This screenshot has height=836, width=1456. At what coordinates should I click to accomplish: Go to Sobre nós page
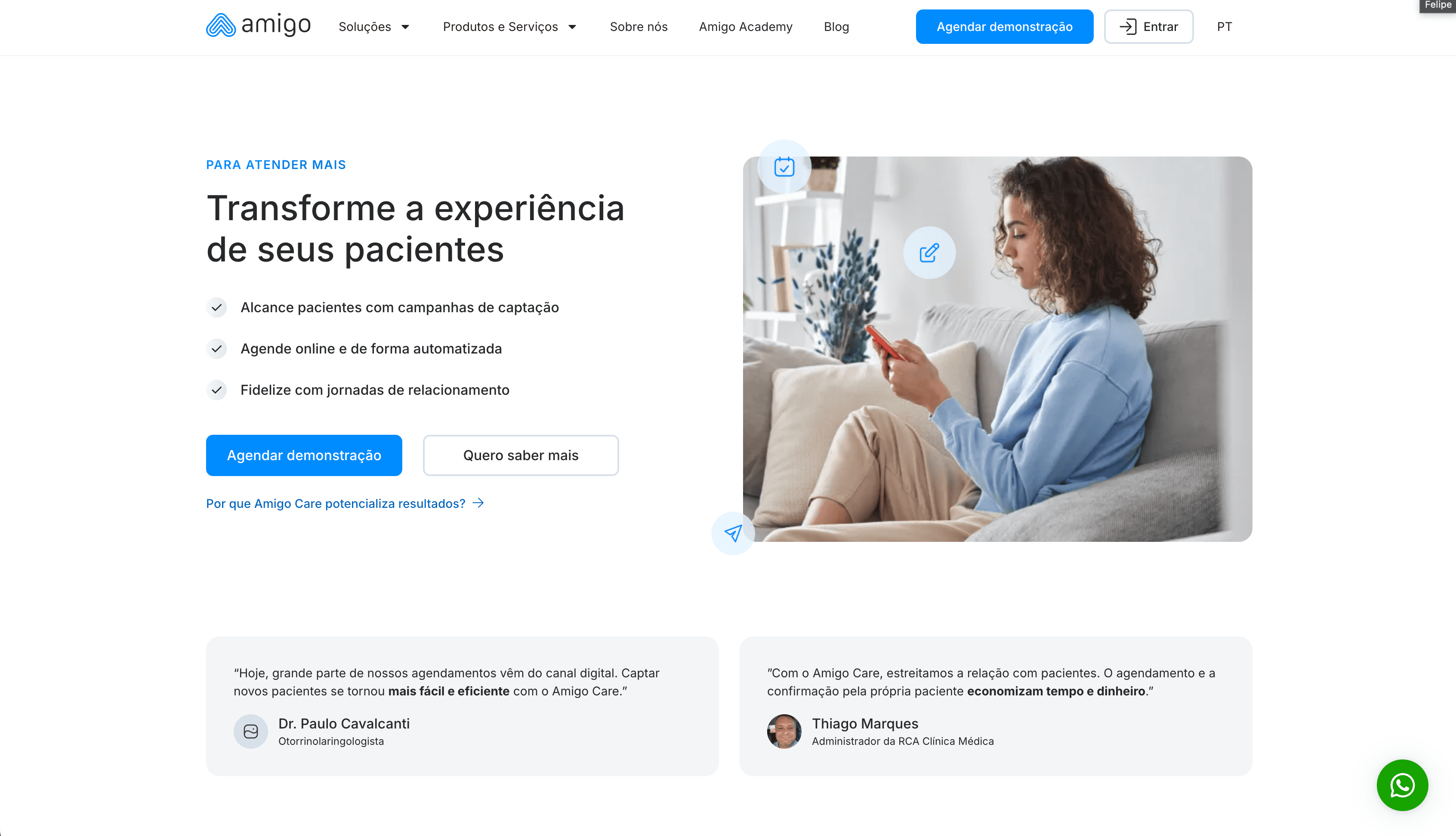click(x=638, y=26)
